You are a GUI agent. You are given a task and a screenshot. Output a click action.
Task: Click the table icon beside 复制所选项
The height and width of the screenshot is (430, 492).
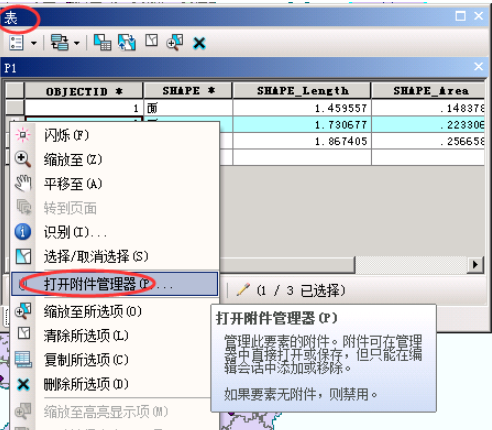tap(23, 359)
